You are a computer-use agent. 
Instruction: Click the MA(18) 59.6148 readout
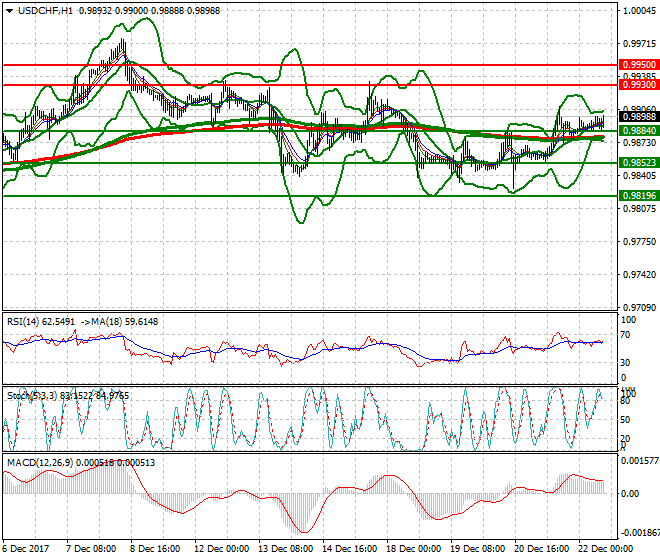pyautogui.click(x=119, y=322)
